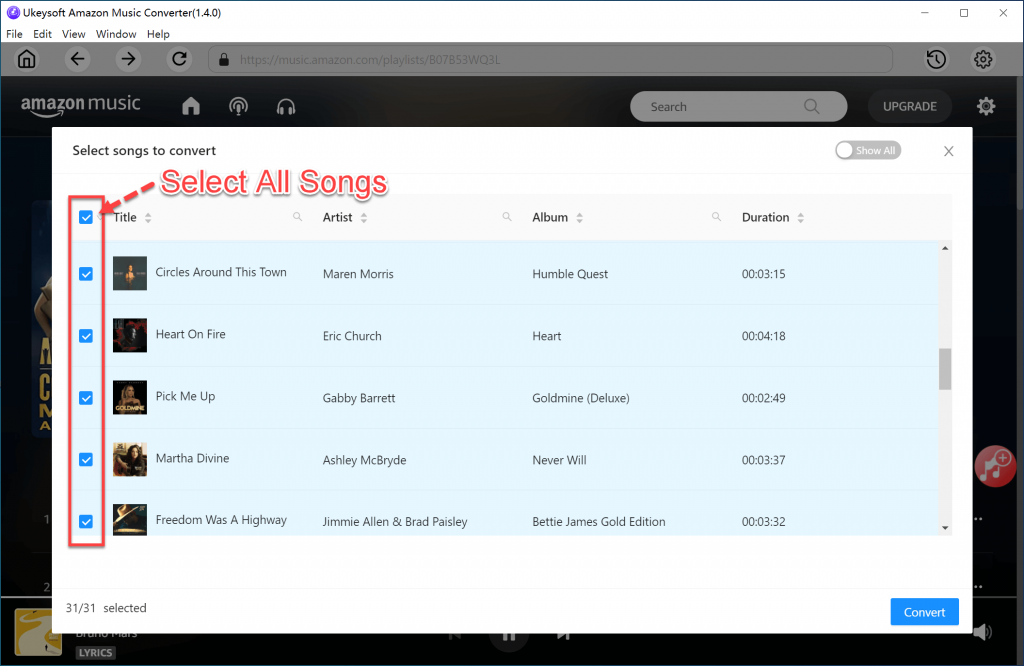The height and width of the screenshot is (666, 1024).
Task: Uncheck the select-all songs checkbox
Action: click(x=86, y=217)
